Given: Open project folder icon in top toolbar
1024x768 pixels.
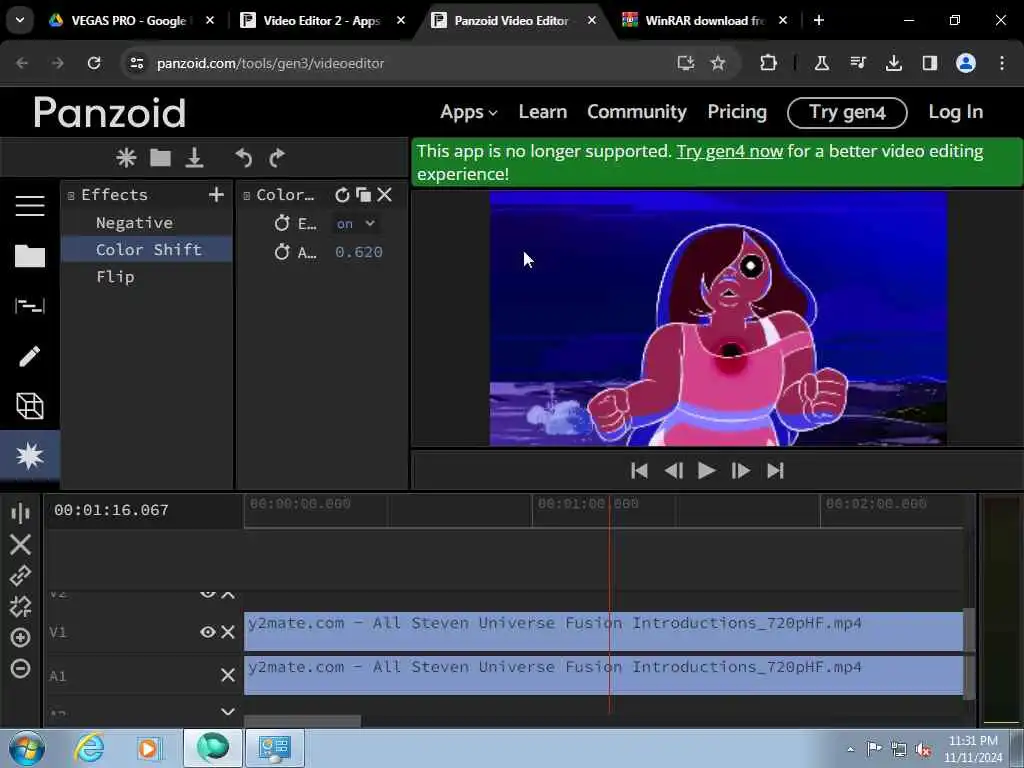Looking at the screenshot, I should click(160, 157).
